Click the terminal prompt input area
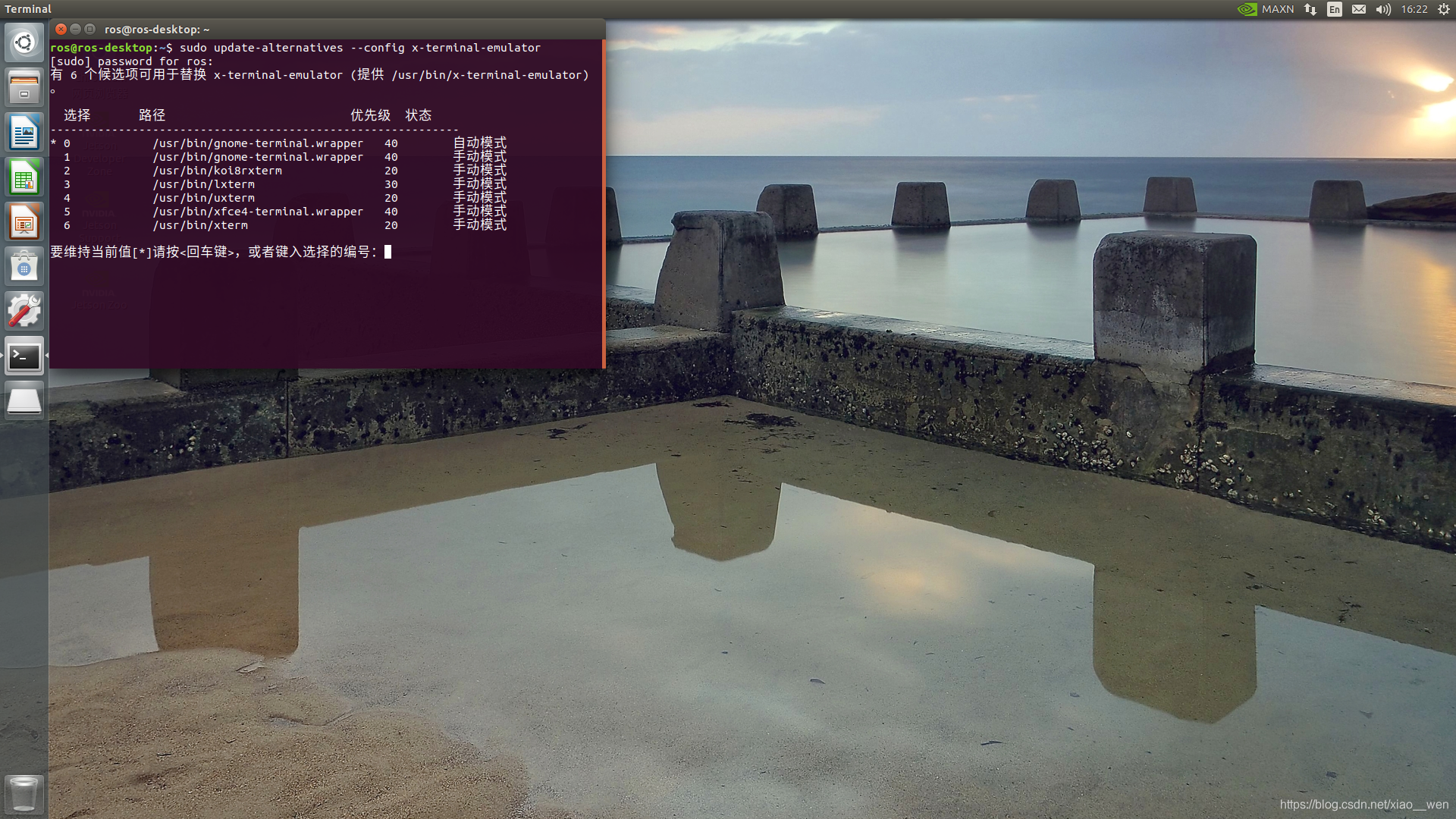 [x=388, y=252]
